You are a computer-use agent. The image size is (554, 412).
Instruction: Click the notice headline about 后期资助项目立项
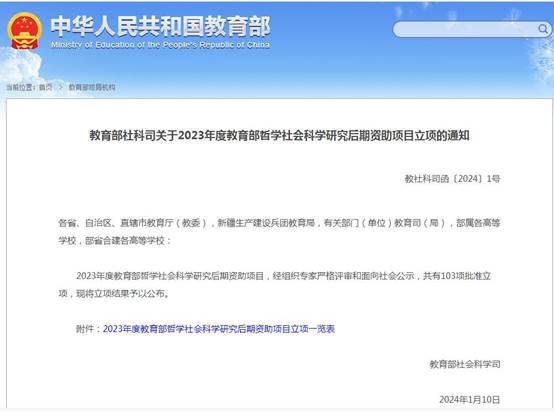point(279,135)
